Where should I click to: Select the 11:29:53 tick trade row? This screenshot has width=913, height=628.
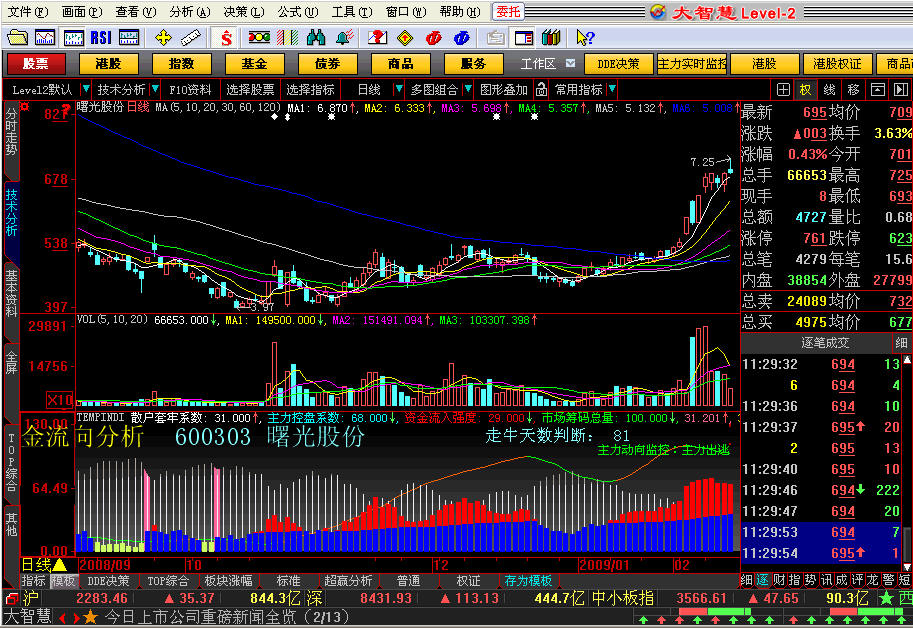(822, 532)
